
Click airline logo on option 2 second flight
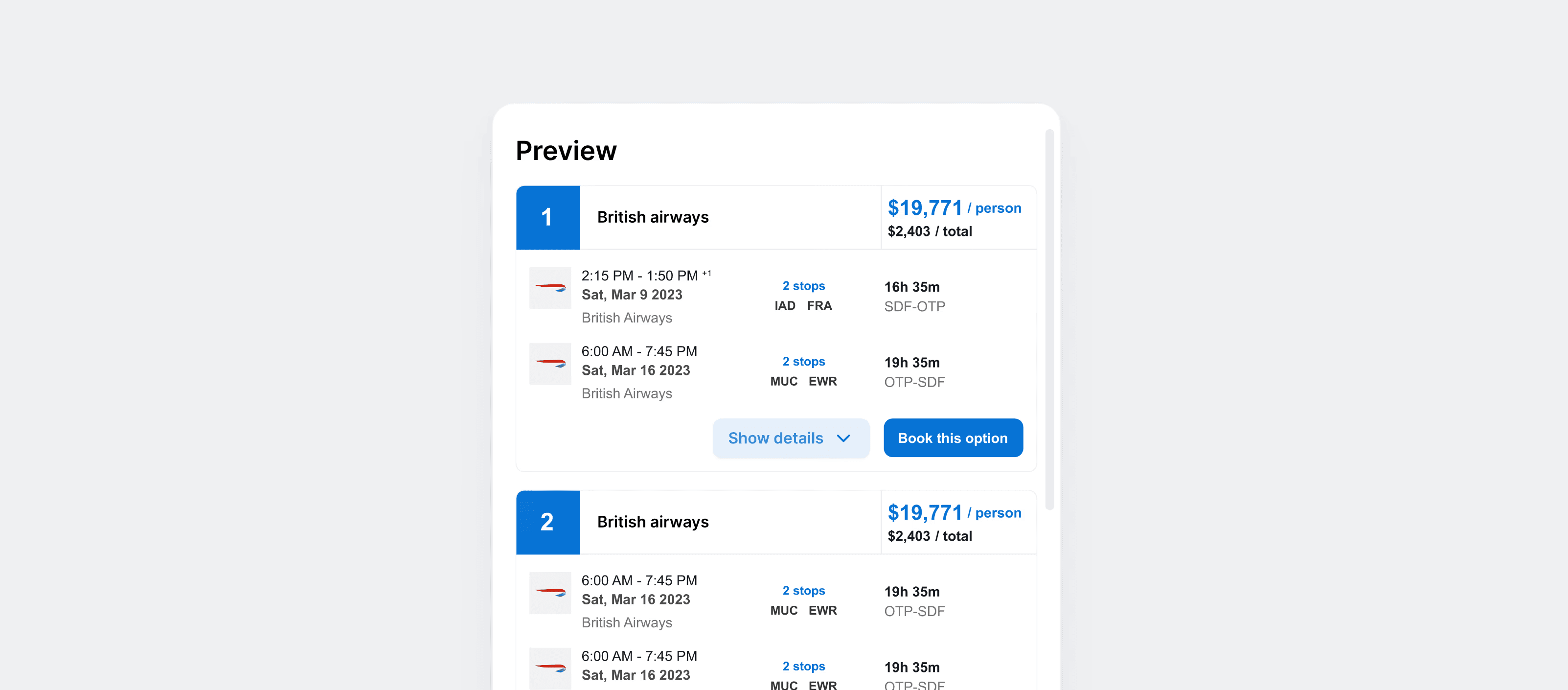click(549, 668)
